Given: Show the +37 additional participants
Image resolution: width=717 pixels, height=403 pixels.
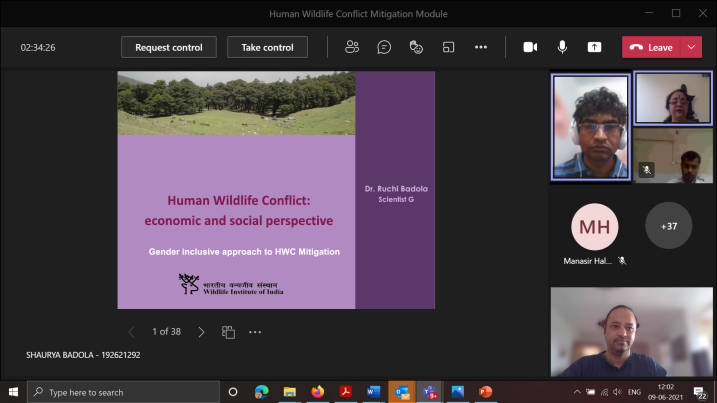Looking at the screenshot, I should coord(668,226).
